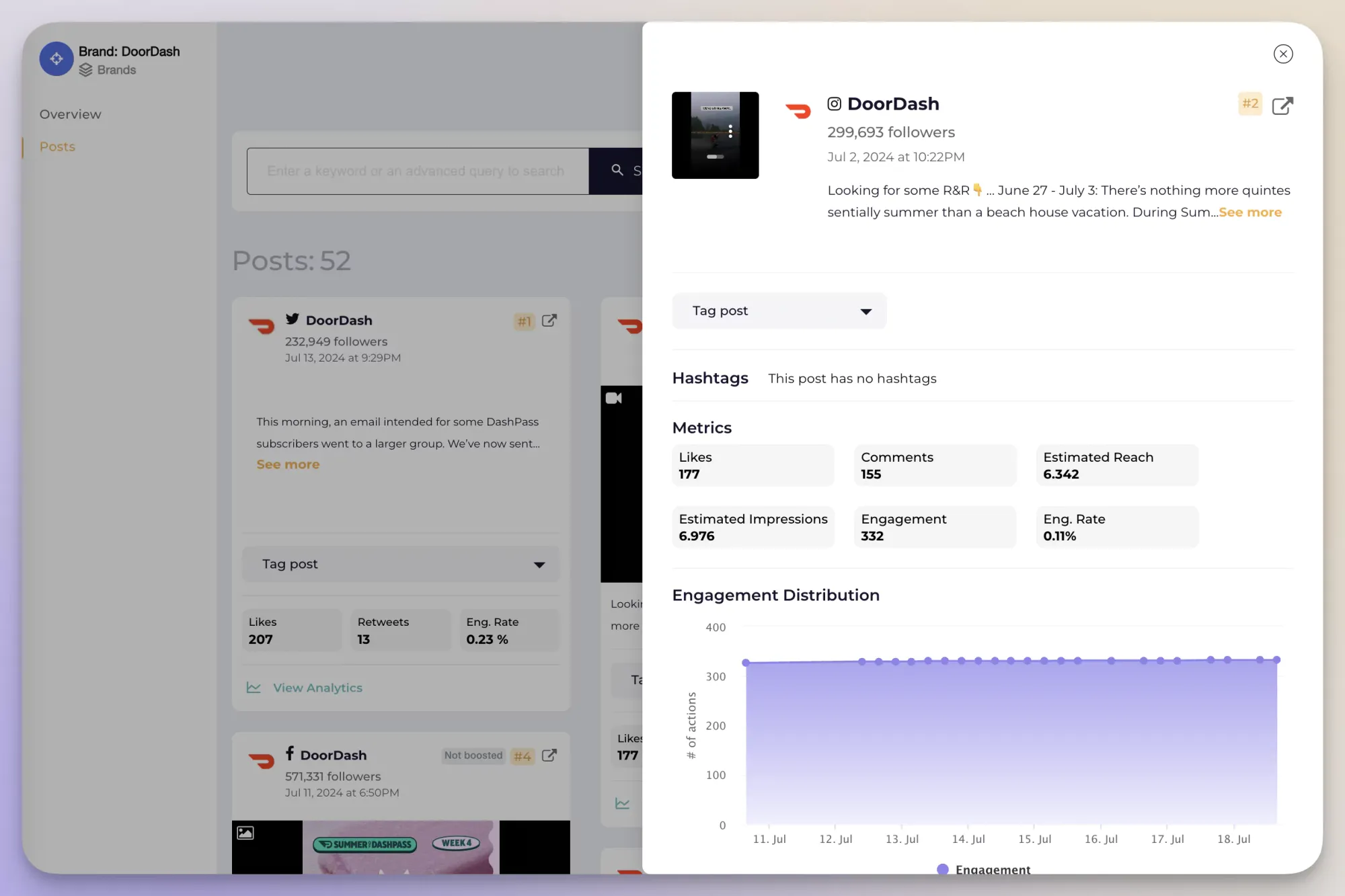Click the Estimated Reach 6.342 card
The image size is (1345, 896).
coord(1117,465)
